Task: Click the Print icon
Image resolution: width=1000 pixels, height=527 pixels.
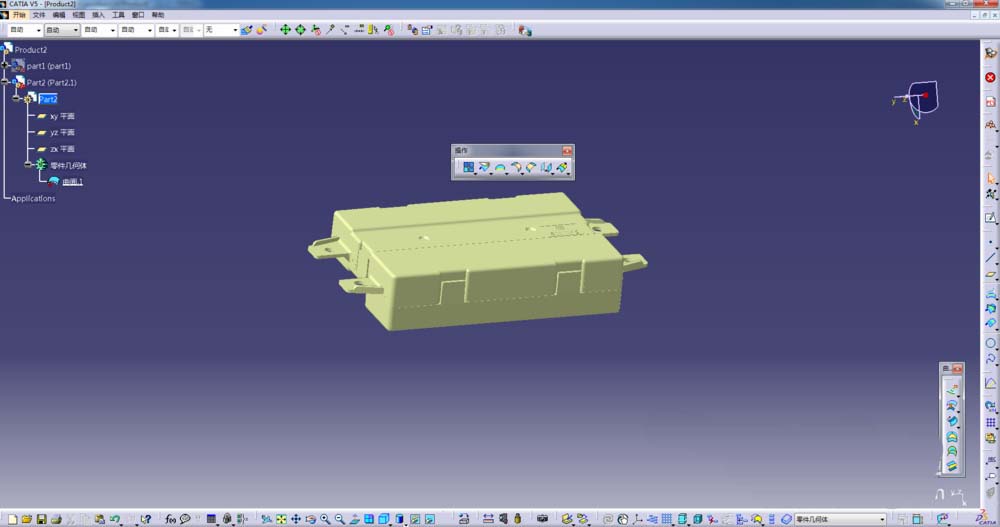Action: click(56, 519)
